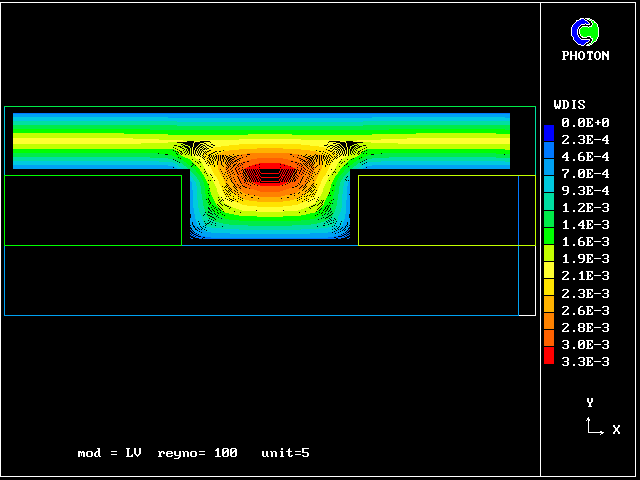
Task: Click the 1.9E-3 legend value
Action: point(585,258)
